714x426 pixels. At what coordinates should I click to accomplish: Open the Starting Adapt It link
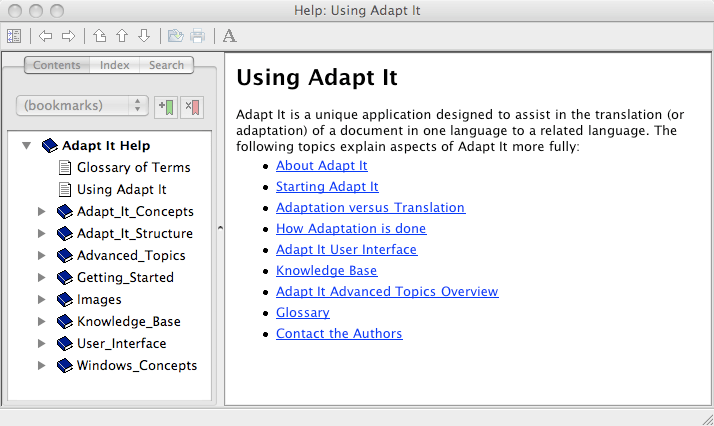point(327,187)
